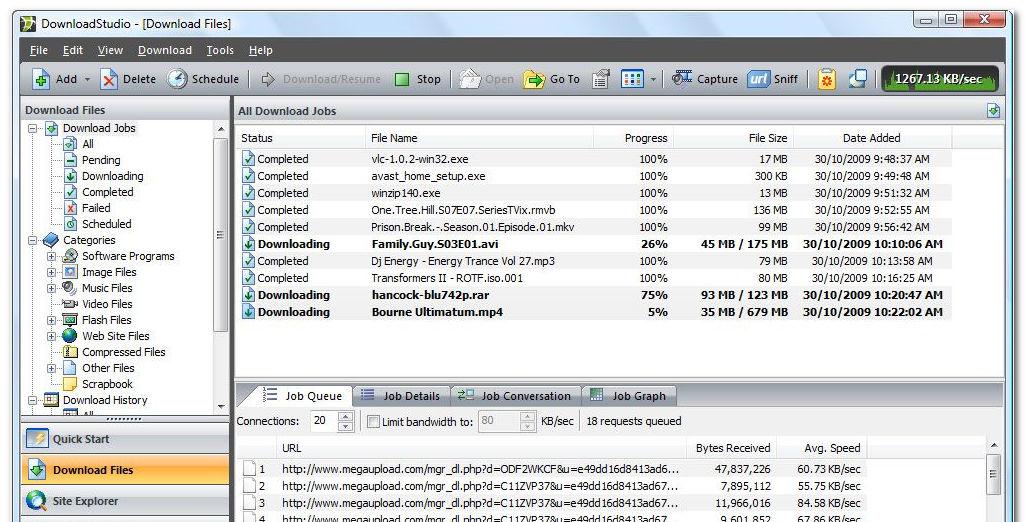Click the stacked windows toolbar icon
1025x522 pixels.
coord(858,80)
